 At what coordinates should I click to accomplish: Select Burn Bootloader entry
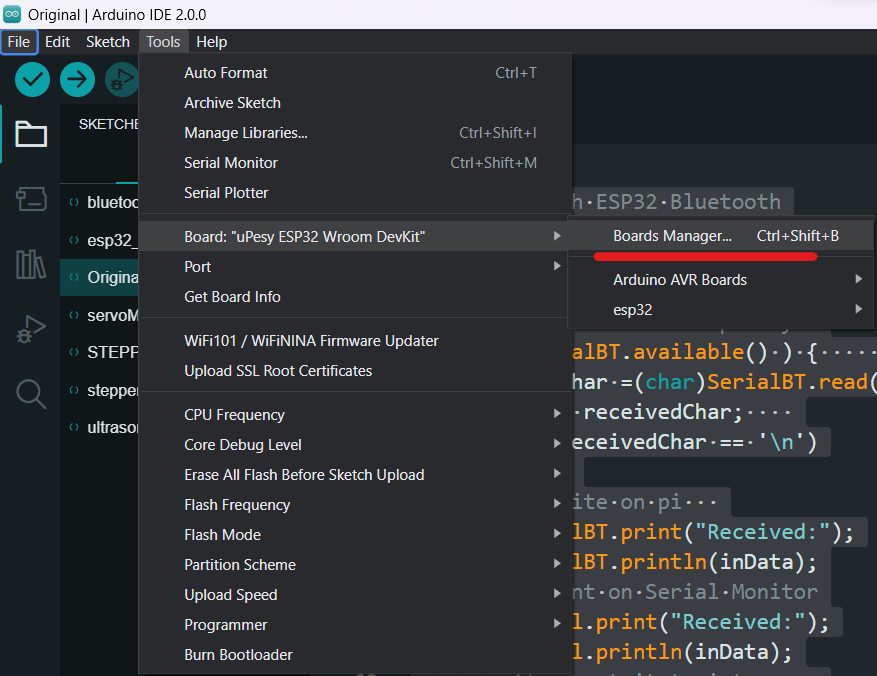355,655
